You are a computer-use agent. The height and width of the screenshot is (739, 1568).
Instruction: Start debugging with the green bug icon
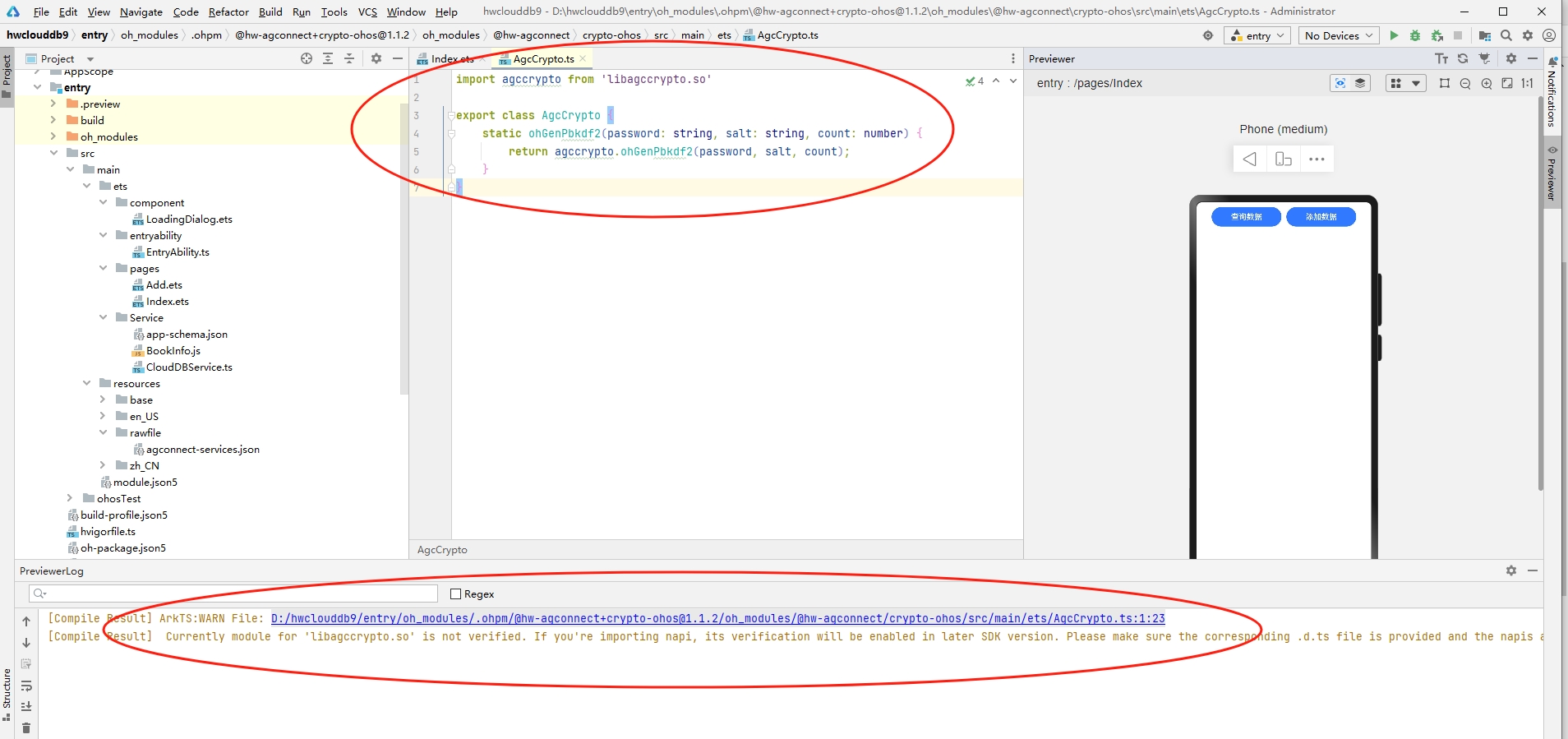[1415, 35]
